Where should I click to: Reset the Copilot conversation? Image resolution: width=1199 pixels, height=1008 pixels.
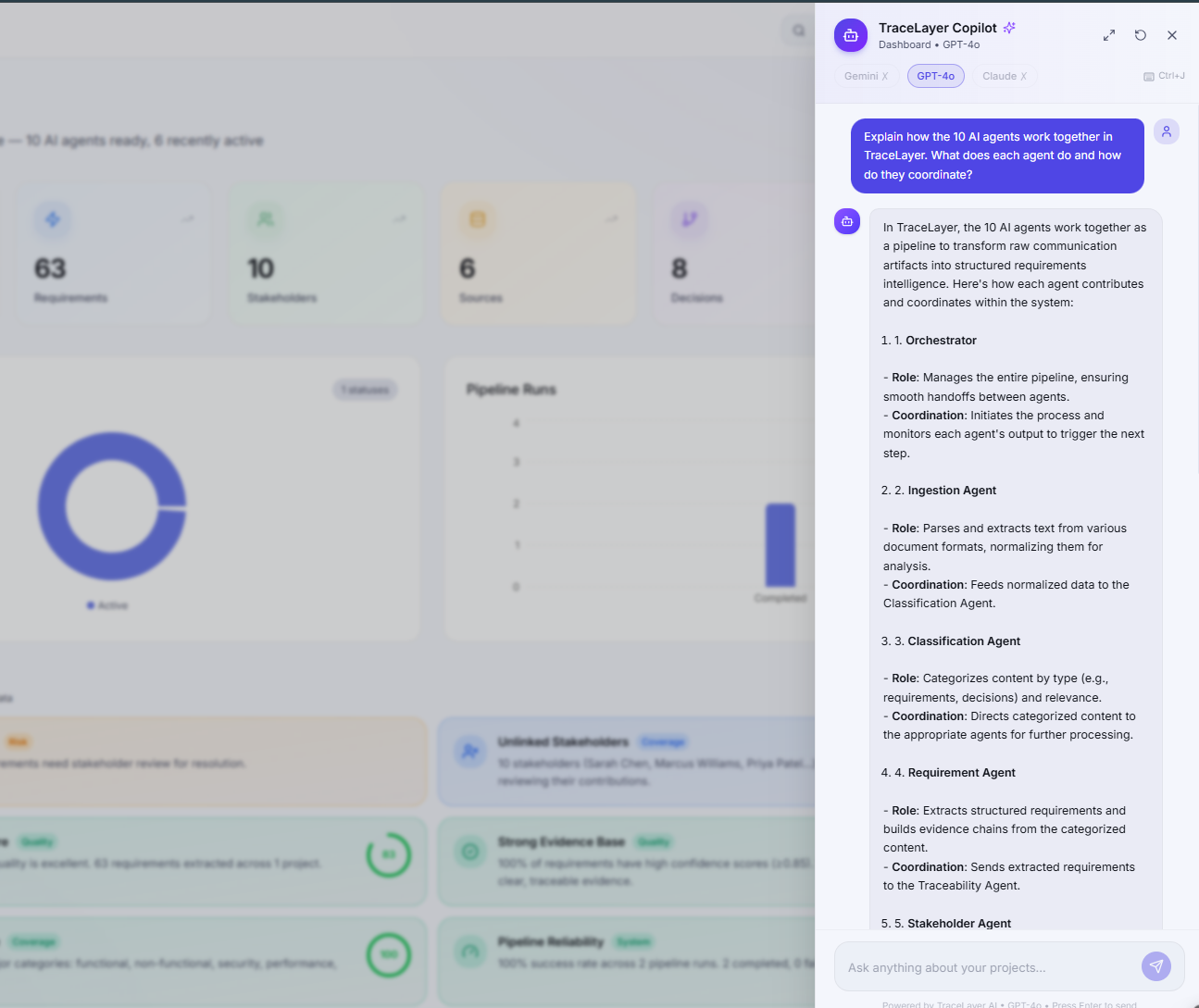[x=1140, y=35]
